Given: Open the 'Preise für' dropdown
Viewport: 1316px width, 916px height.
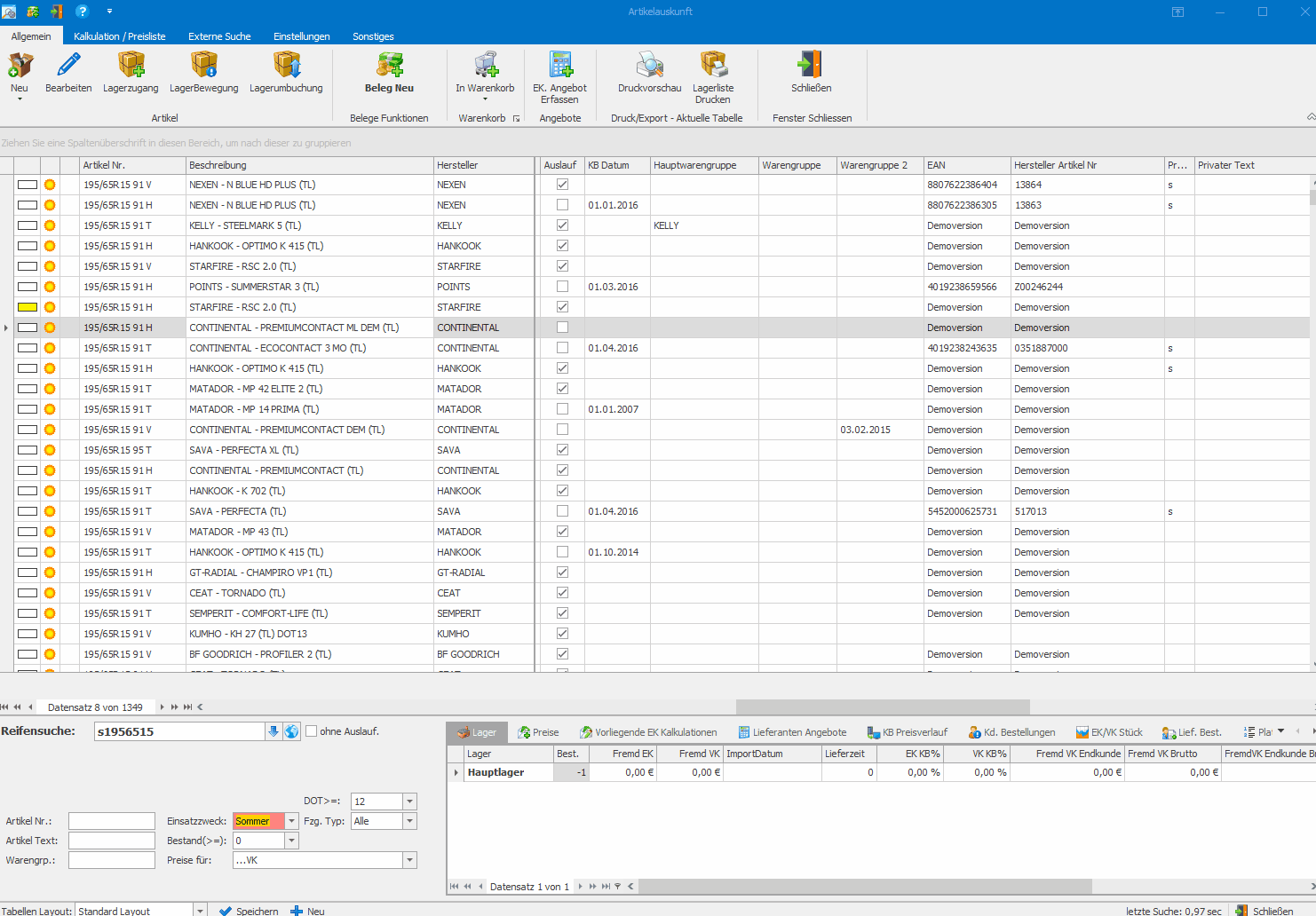Looking at the screenshot, I should [409, 860].
